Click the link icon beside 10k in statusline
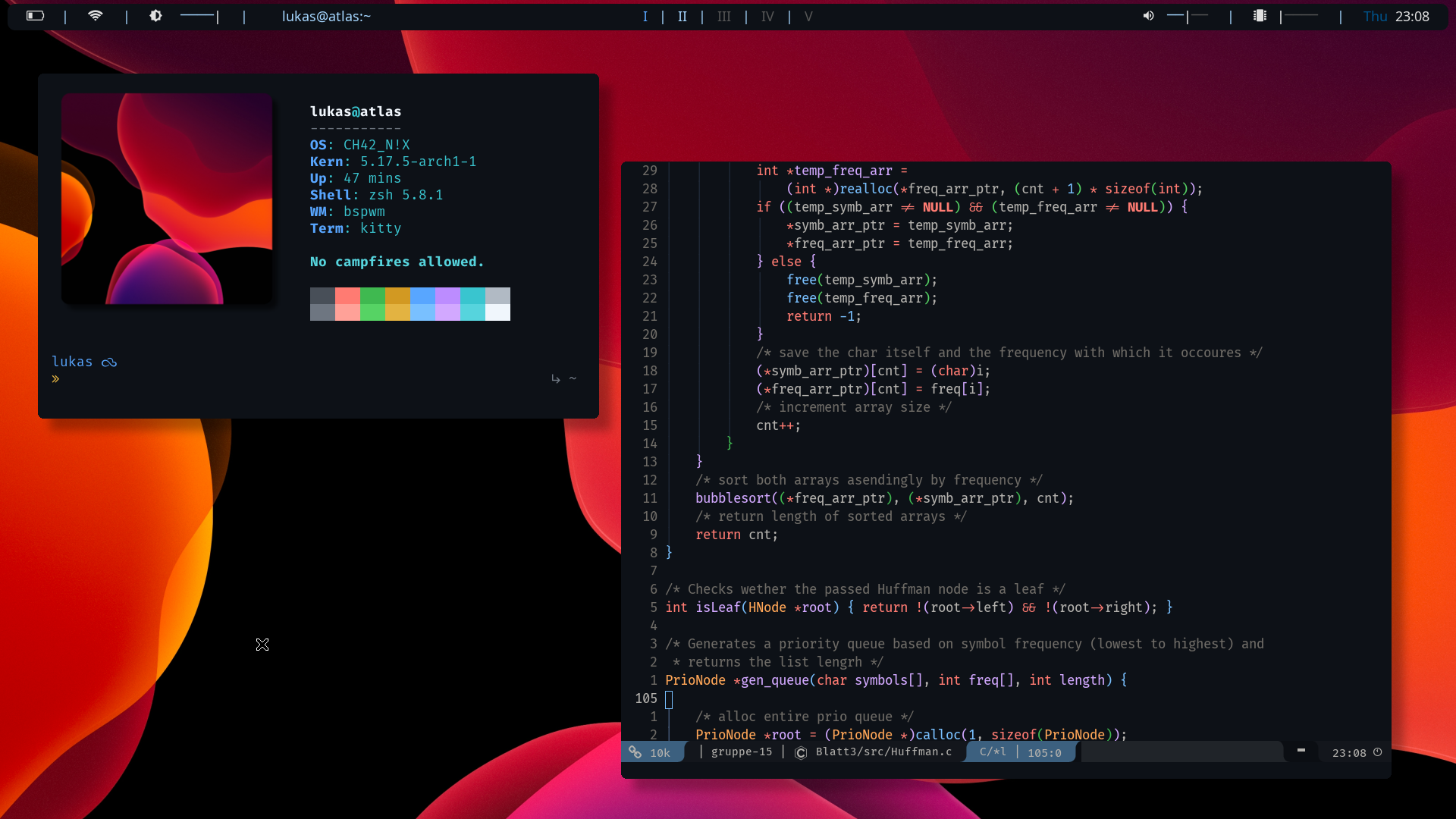 pyautogui.click(x=635, y=752)
